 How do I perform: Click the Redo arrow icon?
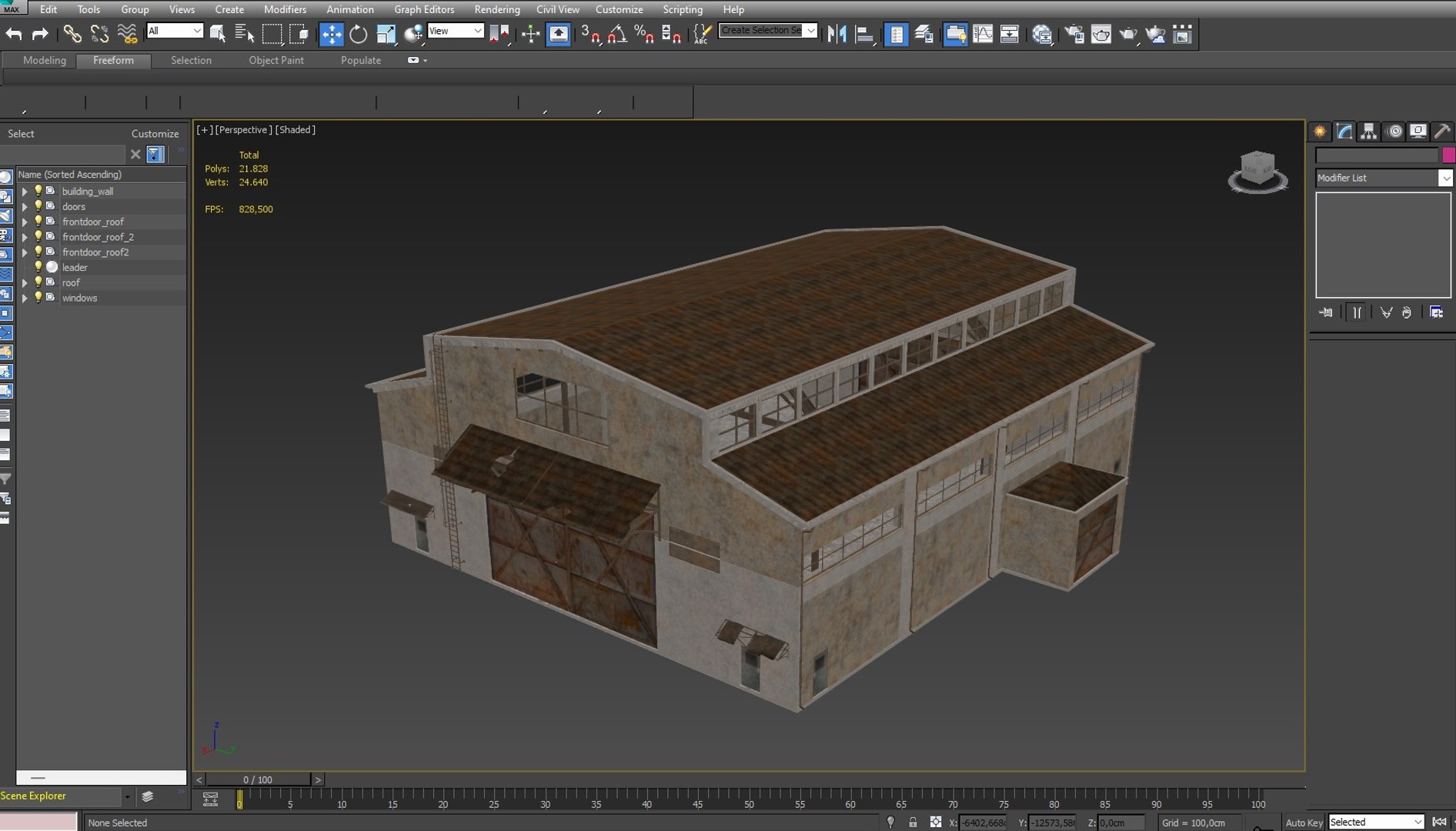click(39, 34)
